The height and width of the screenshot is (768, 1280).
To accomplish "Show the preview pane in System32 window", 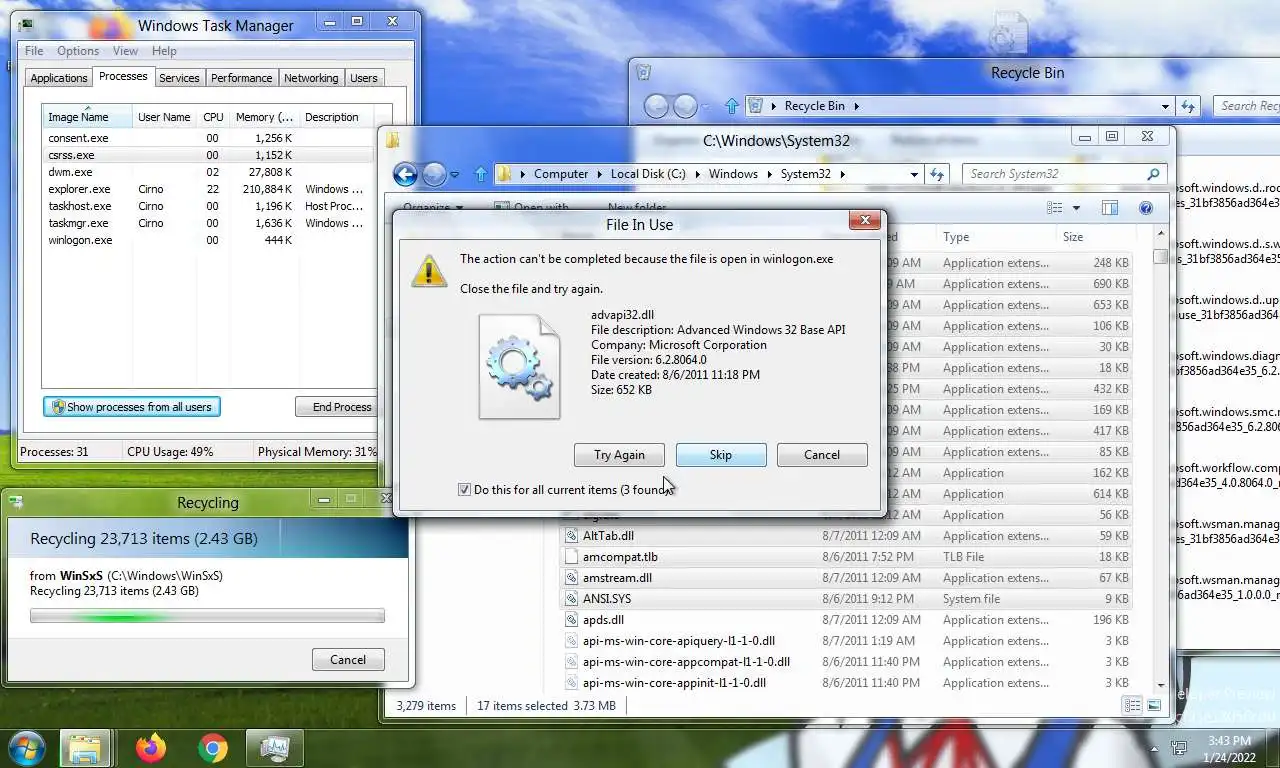I will 1110,208.
